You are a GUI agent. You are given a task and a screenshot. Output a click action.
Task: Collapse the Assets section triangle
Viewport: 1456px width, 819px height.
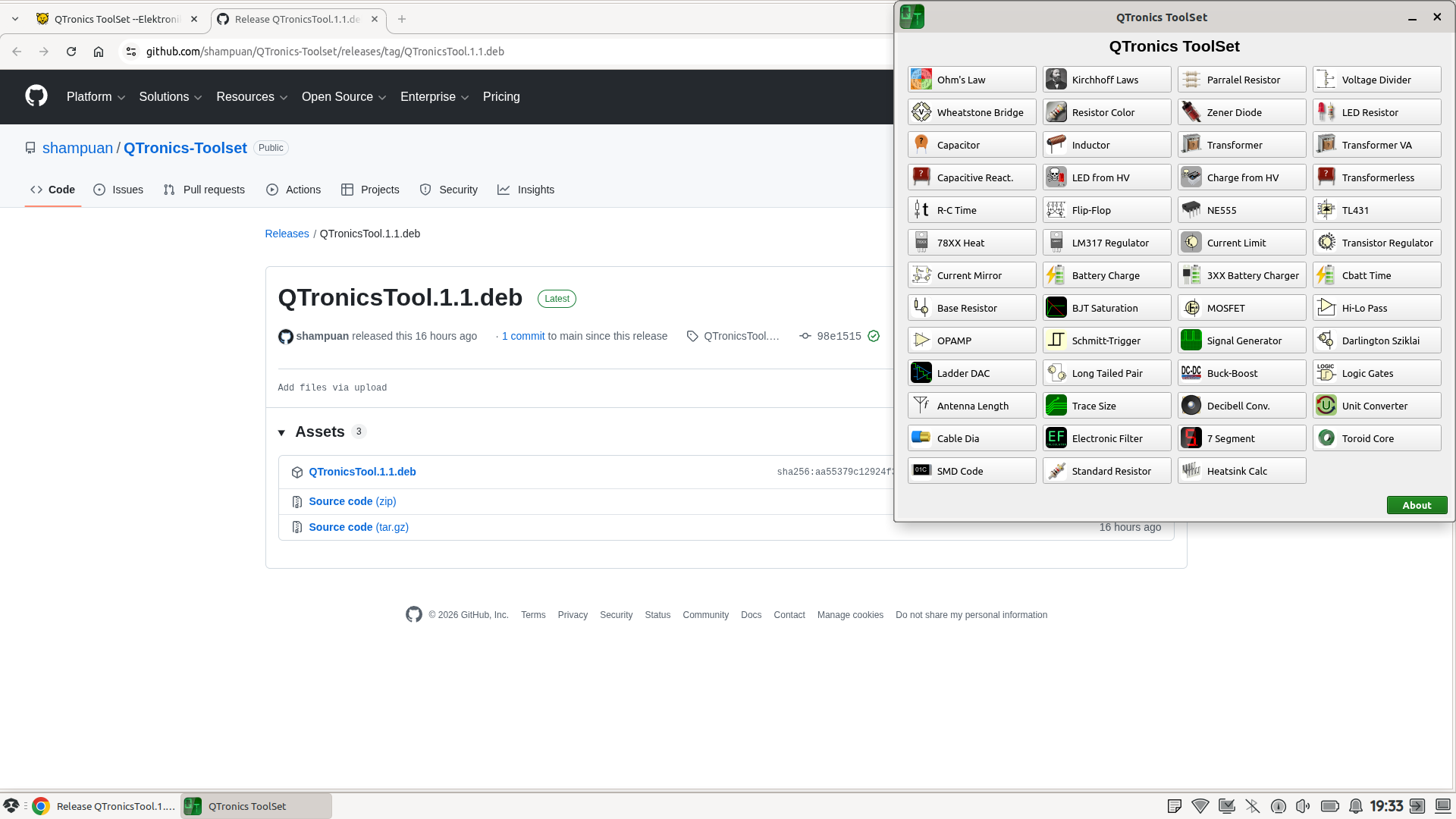(281, 432)
